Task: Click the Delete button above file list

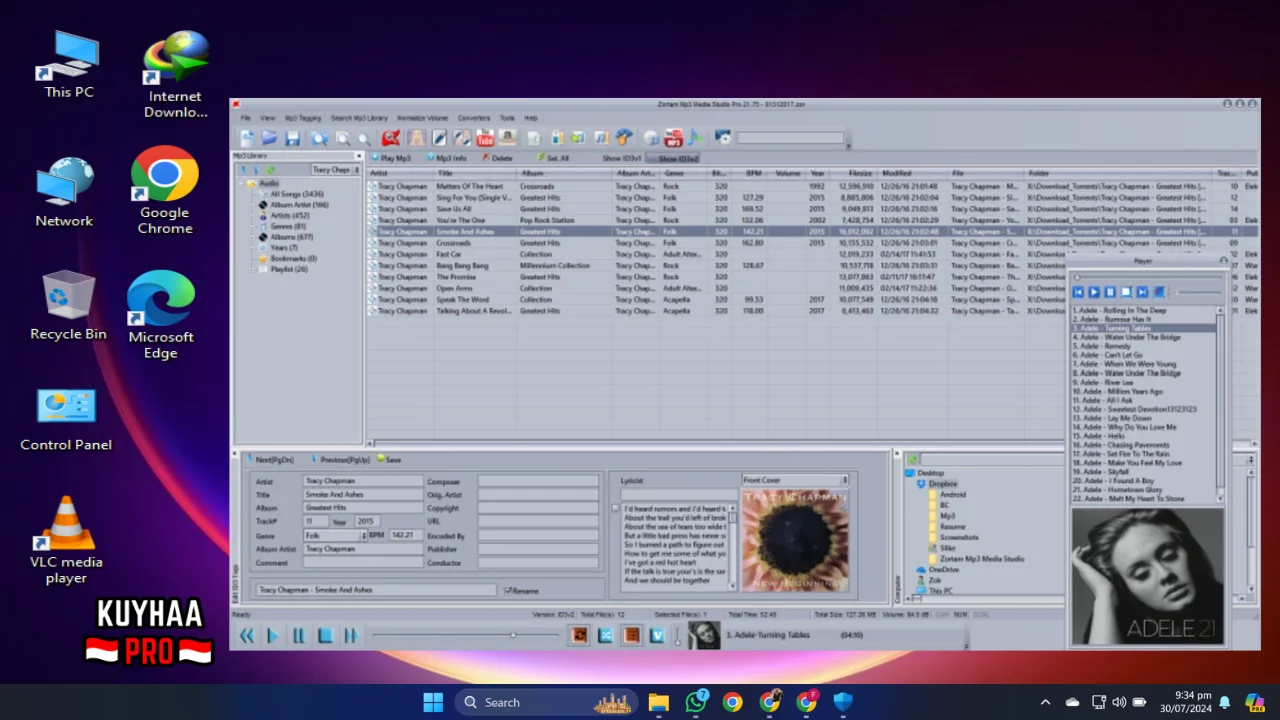Action: point(497,158)
